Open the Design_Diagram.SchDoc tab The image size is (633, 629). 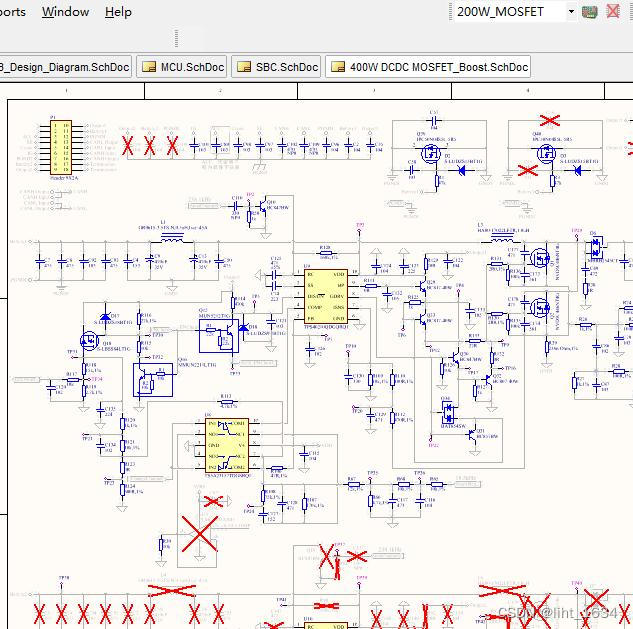65,67
